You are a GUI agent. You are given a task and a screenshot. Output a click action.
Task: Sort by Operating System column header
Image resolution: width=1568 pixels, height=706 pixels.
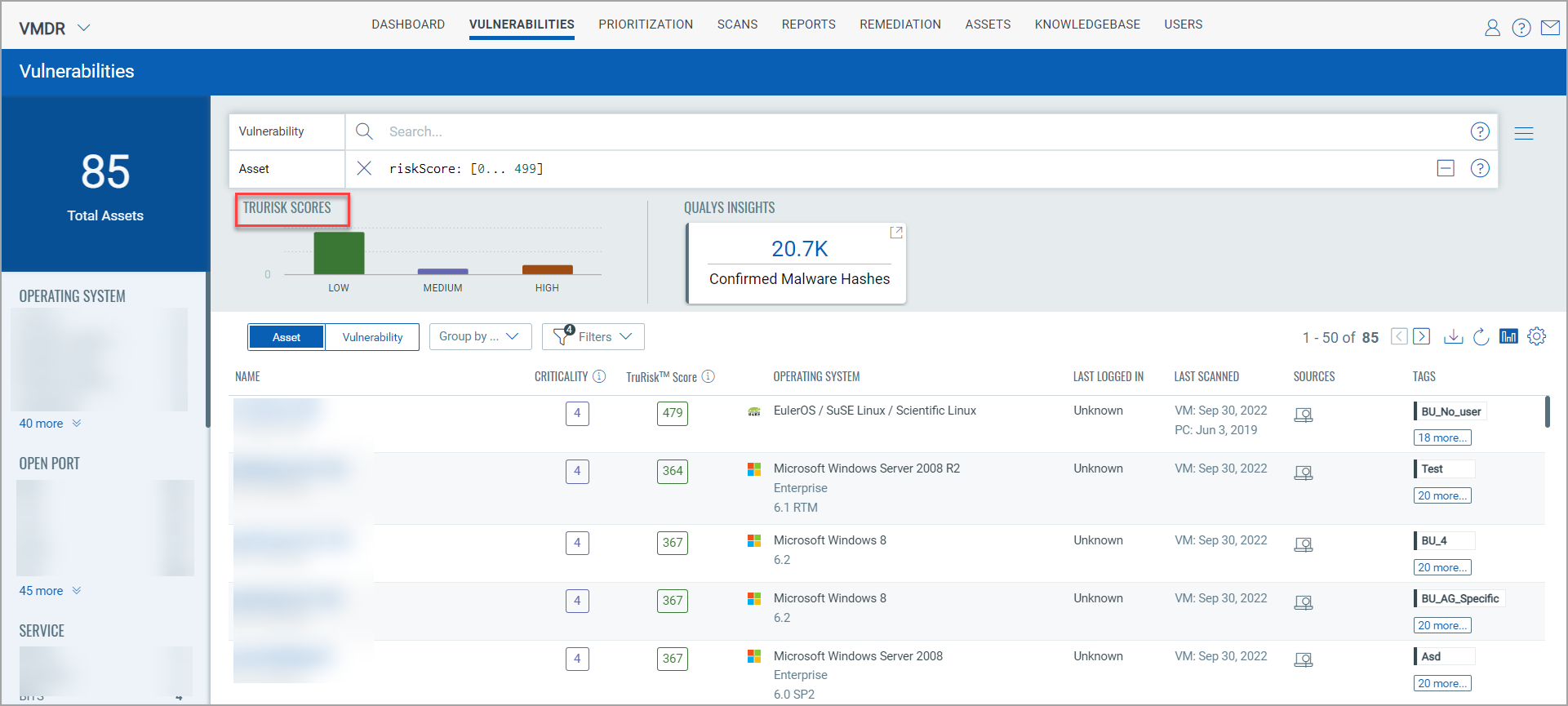pyautogui.click(x=816, y=376)
